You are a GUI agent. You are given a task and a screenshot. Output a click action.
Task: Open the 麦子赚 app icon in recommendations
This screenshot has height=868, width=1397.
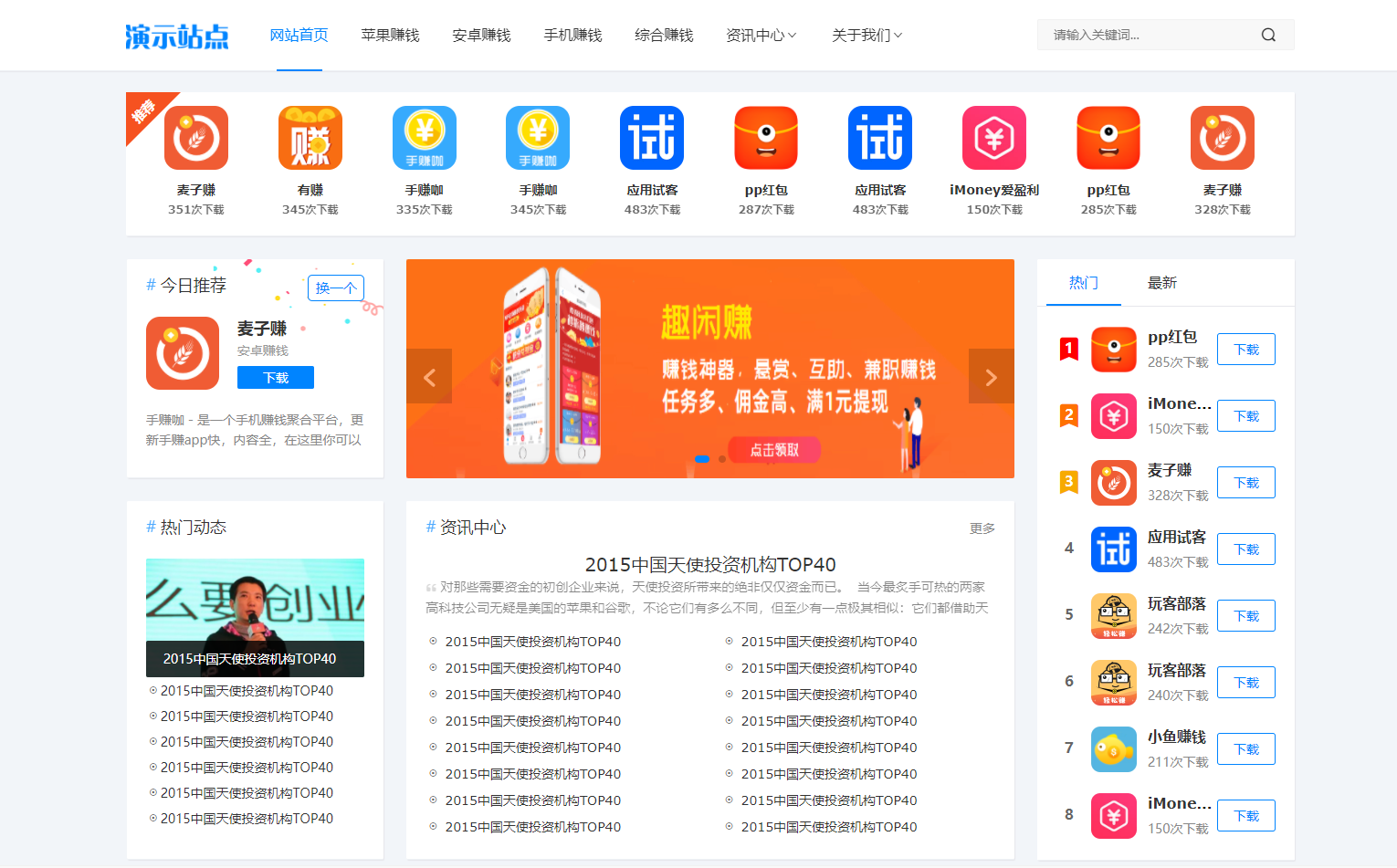click(x=195, y=138)
